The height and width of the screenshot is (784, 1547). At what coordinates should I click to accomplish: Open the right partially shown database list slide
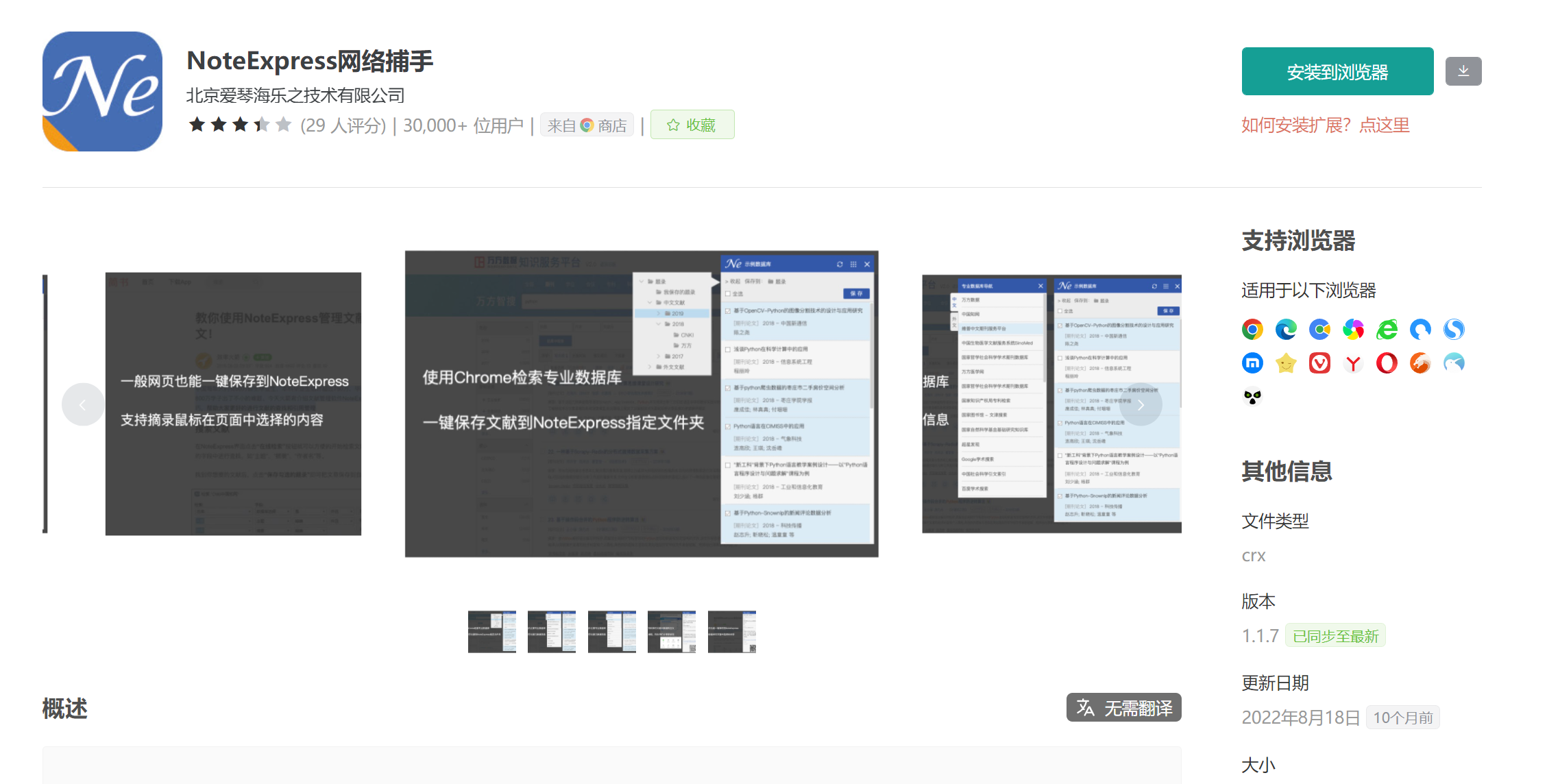point(1051,404)
